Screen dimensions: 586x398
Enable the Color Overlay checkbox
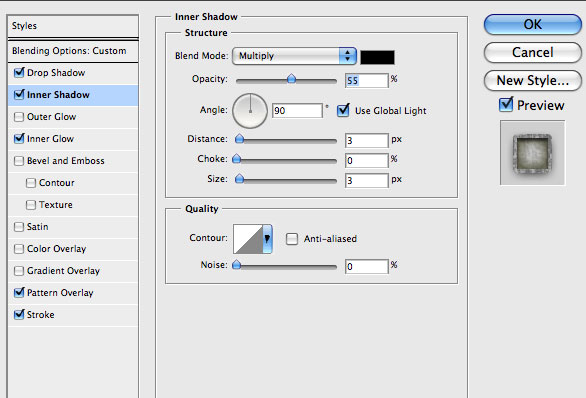[19, 249]
